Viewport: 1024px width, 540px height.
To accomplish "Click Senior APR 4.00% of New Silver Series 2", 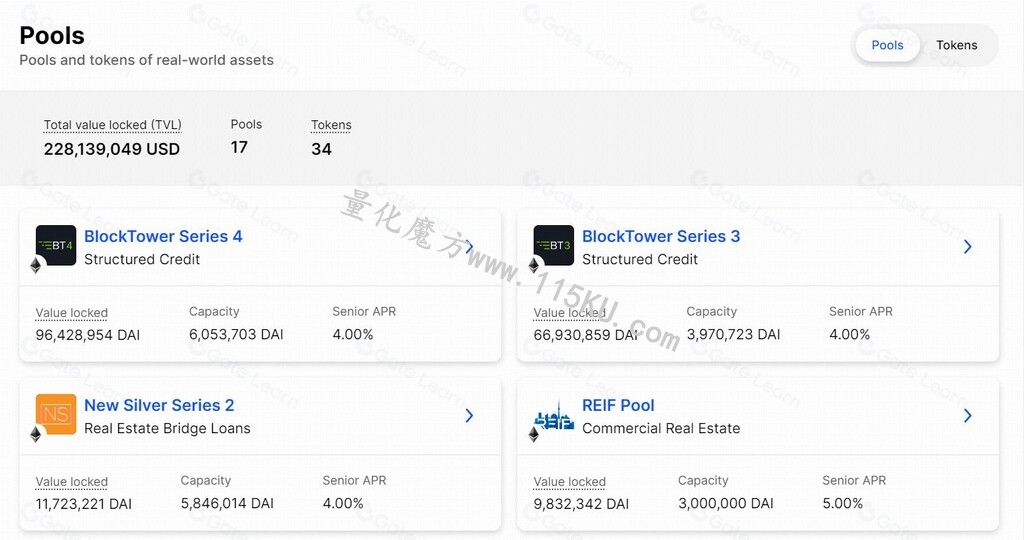I will (x=343, y=503).
